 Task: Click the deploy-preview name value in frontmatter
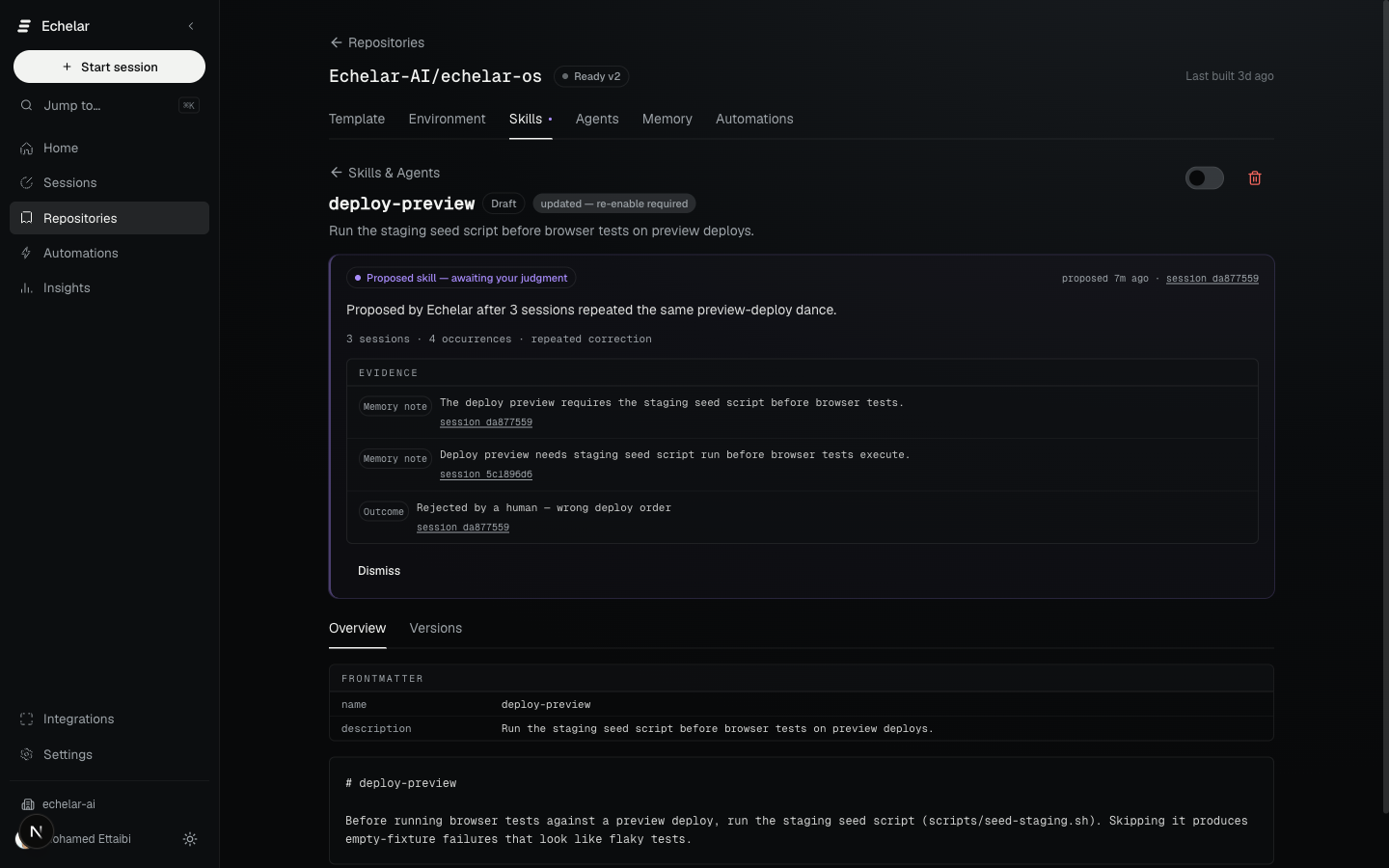(546, 705)
